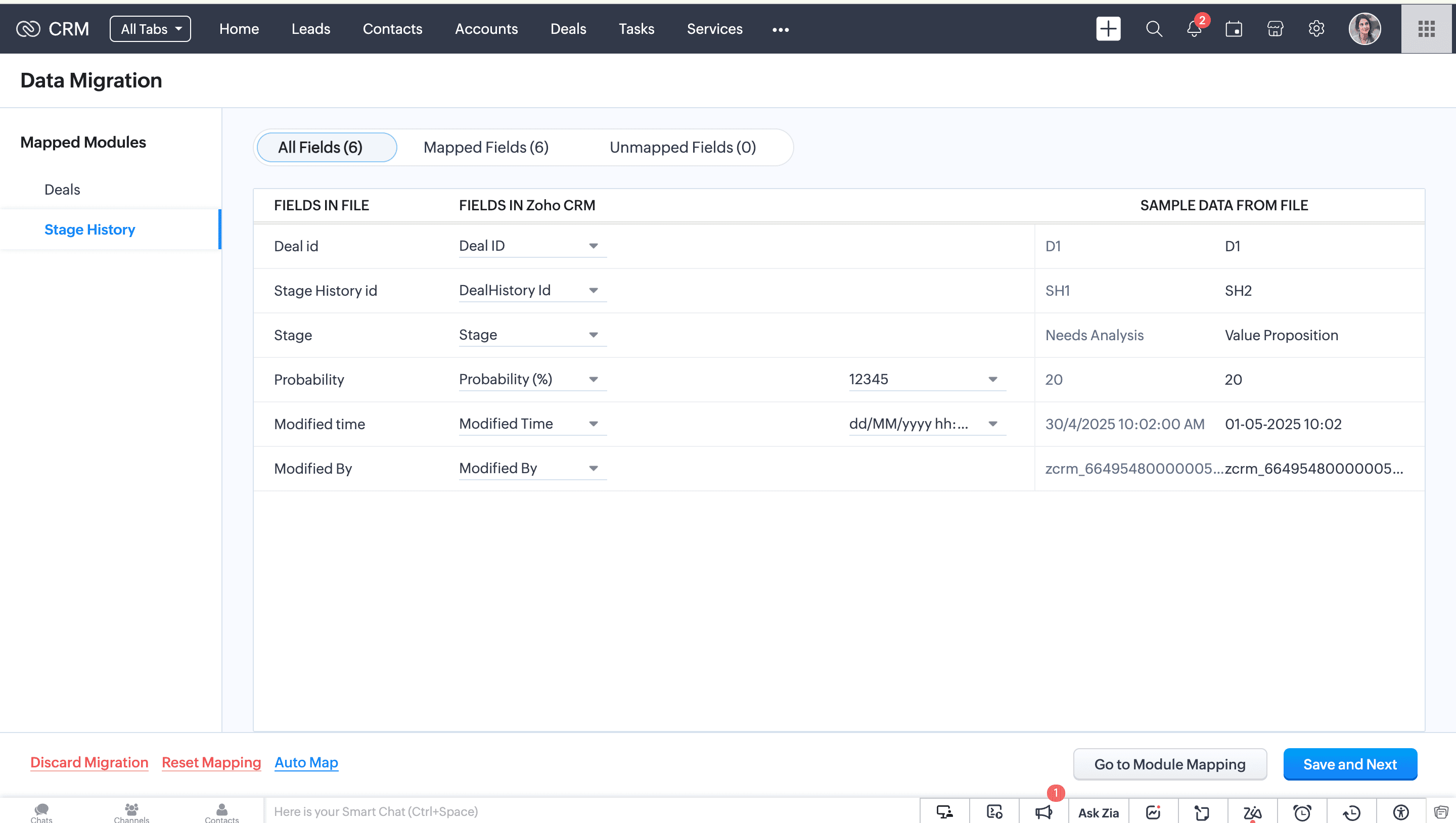Click the plus create-new icon
Screen dimensions: 1456x823
click(1108, 29)
